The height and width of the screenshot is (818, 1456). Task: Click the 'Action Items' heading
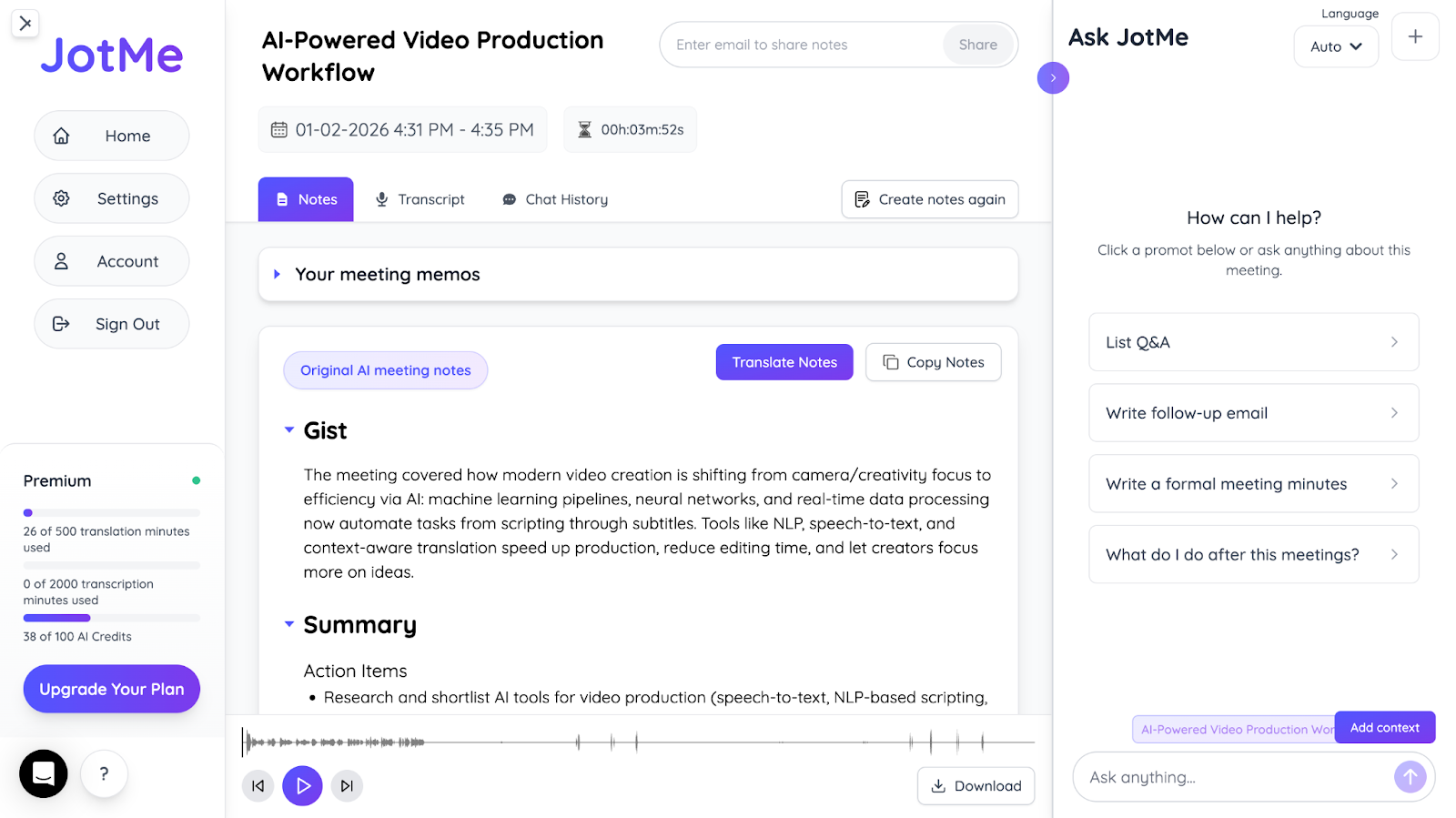pos(355,671)
